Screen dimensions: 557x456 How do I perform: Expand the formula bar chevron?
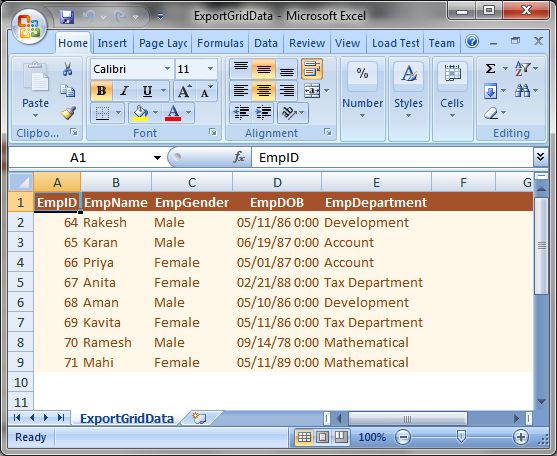click(540, 157)
